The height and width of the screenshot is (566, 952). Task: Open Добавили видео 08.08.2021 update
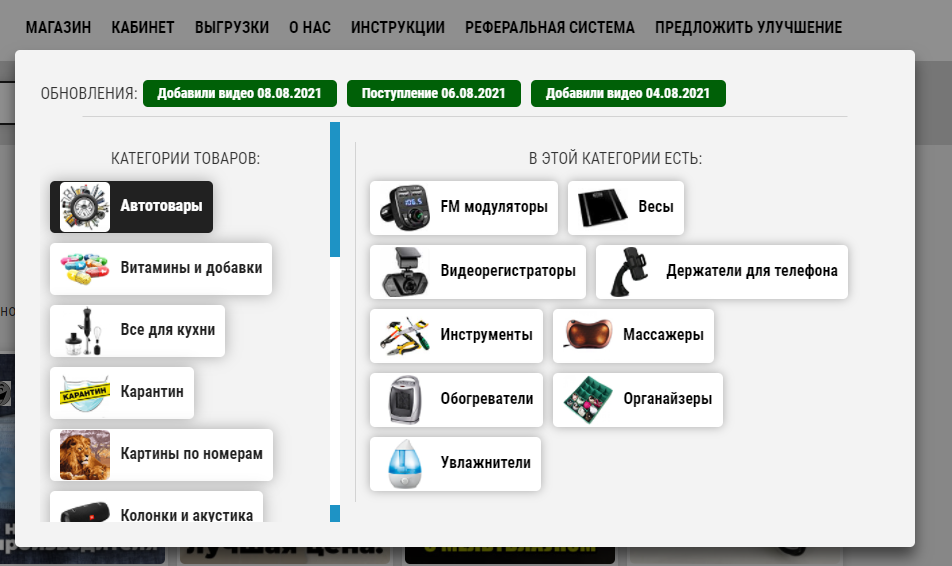coord(239,93)
